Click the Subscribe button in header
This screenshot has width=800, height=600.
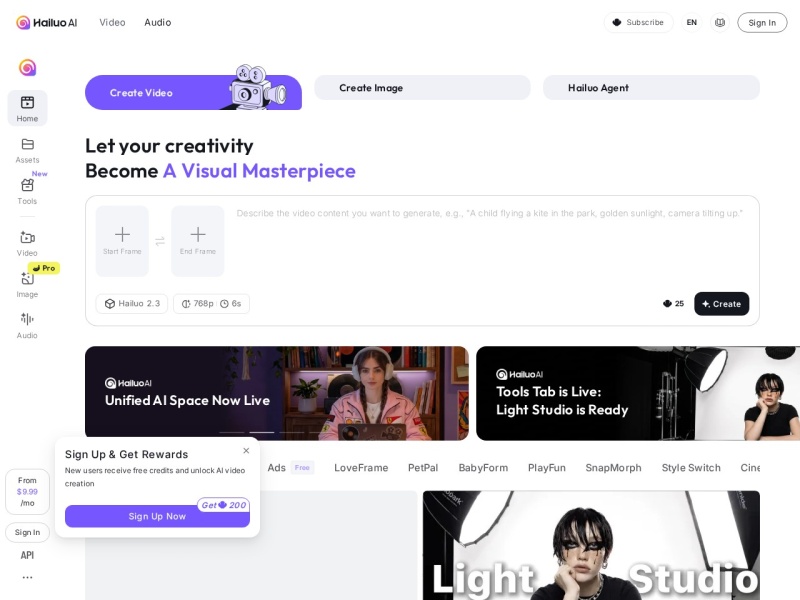[638, 22]
